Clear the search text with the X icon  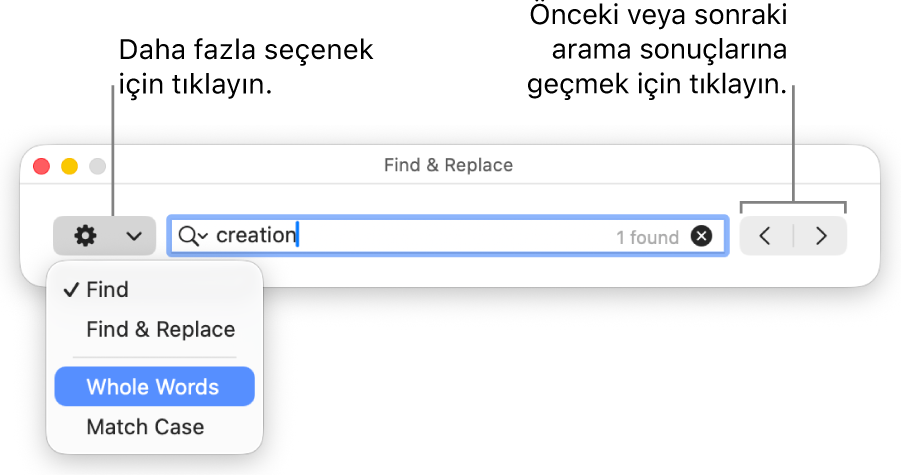[702, 236]
